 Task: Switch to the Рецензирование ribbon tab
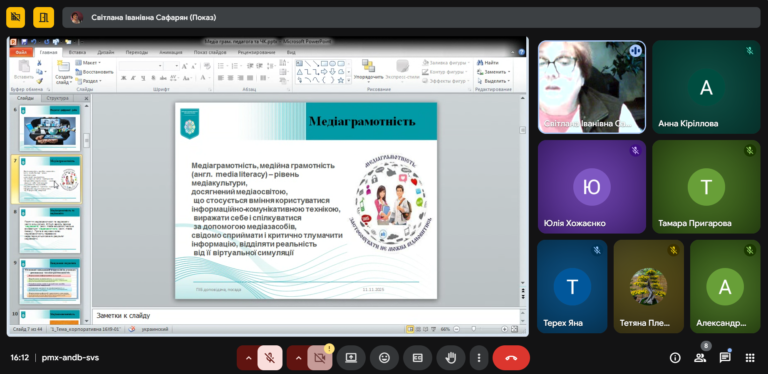(256, 52)
